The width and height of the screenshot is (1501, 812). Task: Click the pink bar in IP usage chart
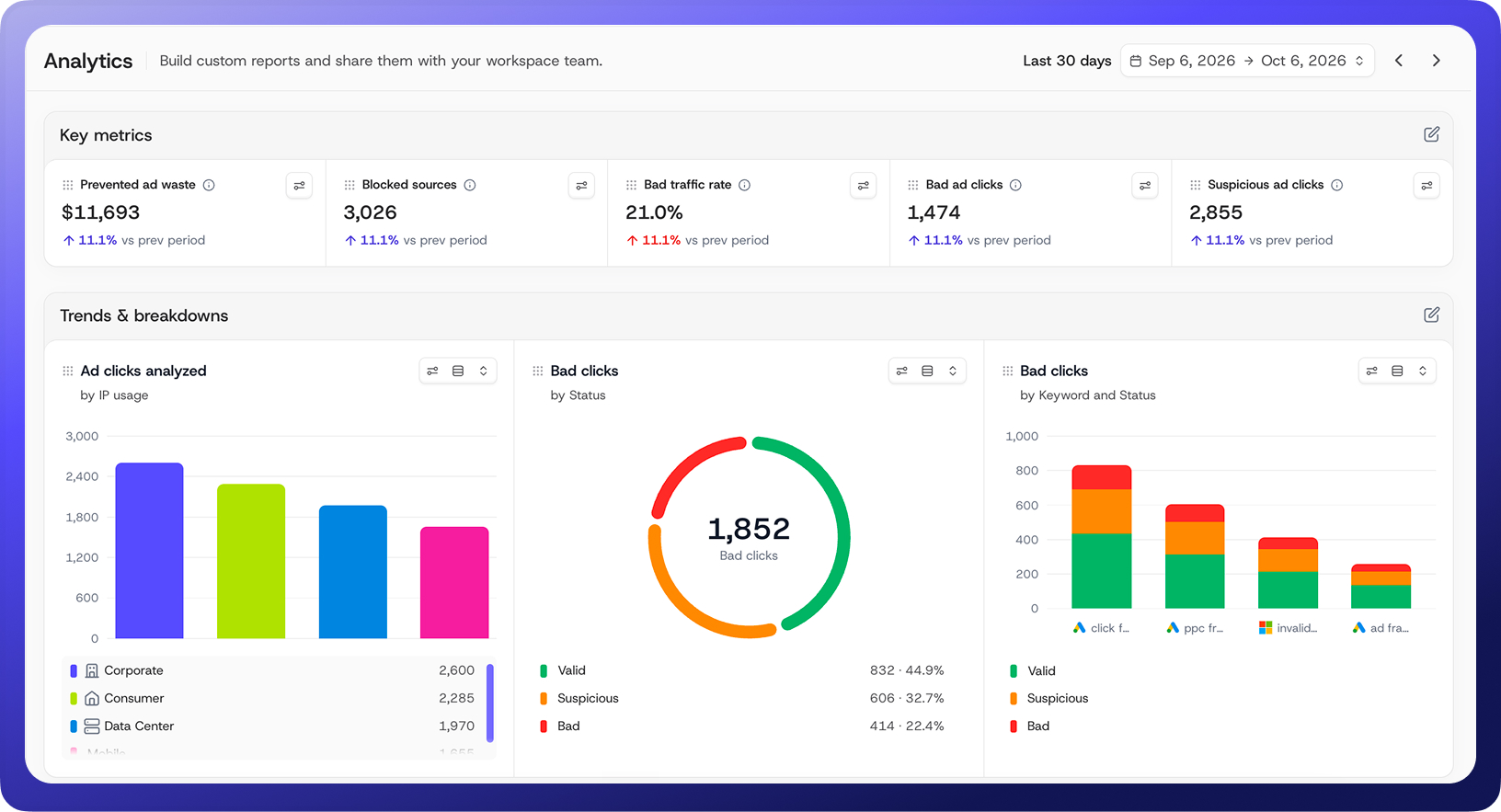[454, 582]
